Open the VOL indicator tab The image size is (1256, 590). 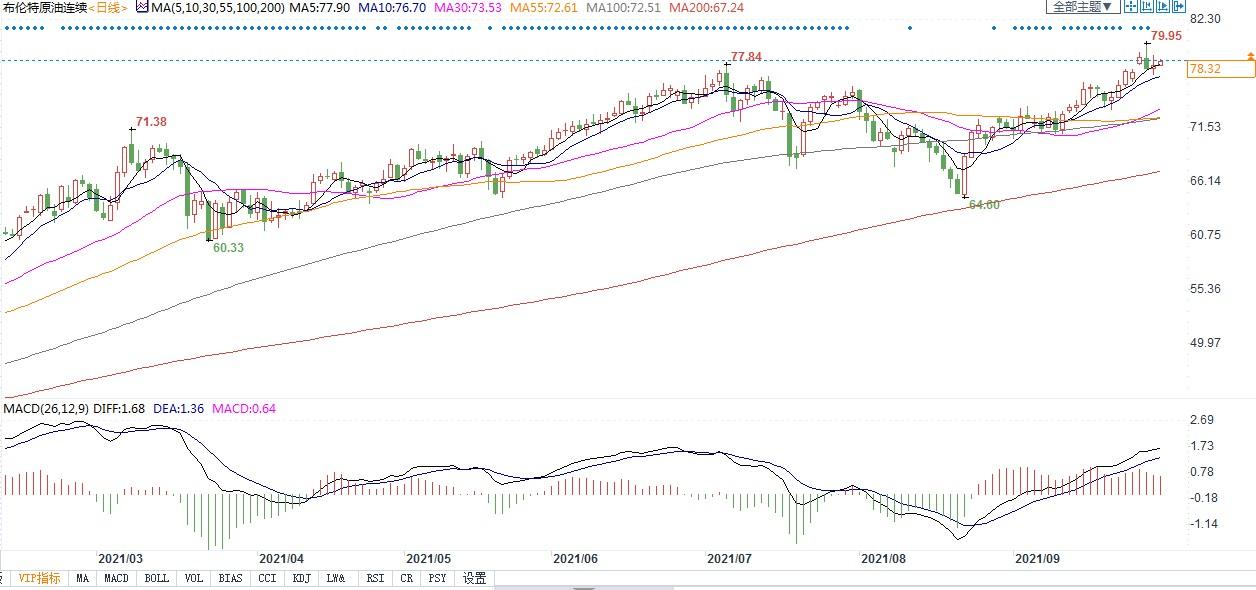[193, 578]
